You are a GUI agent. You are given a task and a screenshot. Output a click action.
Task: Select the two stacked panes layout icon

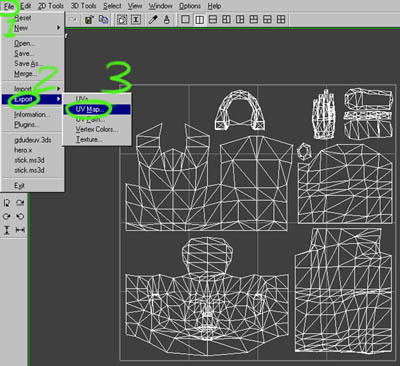click(x=213, y=20)
